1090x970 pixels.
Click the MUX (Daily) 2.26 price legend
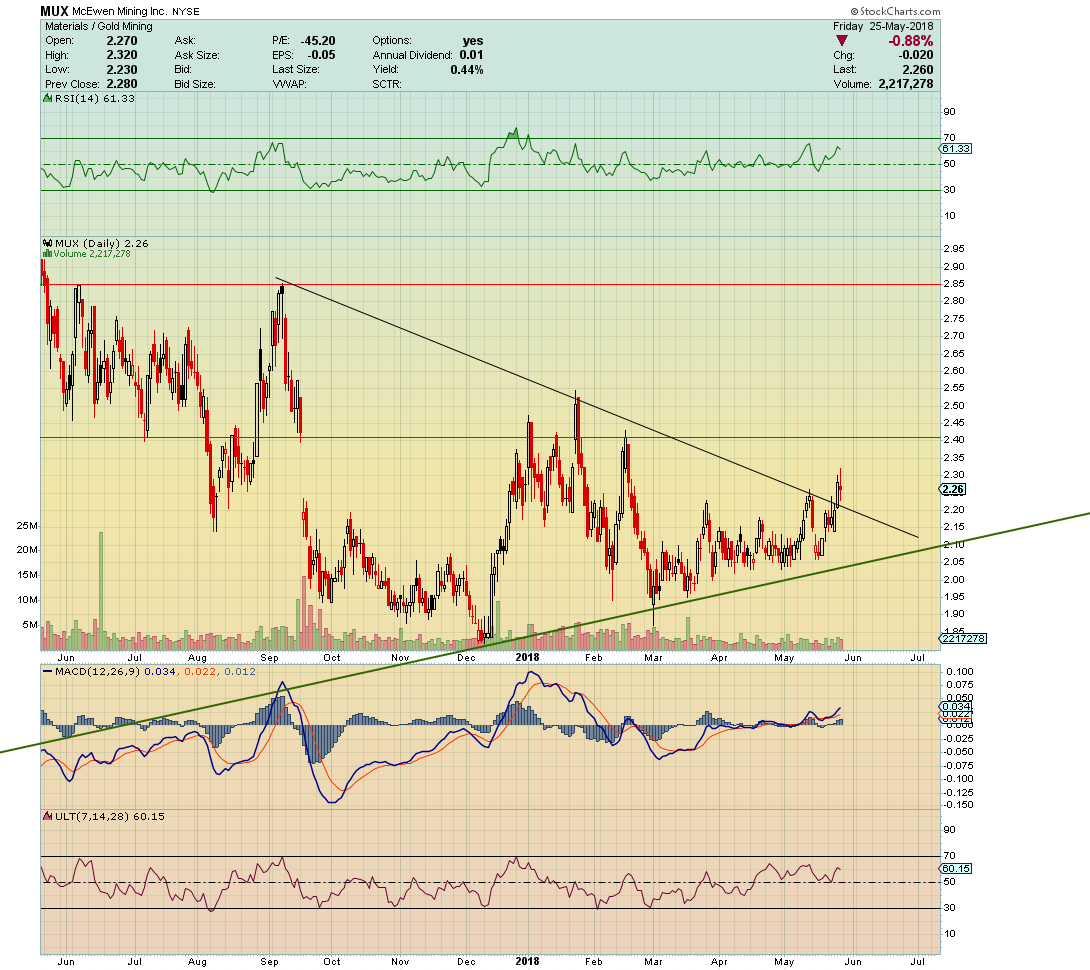[x=101, y=243]
